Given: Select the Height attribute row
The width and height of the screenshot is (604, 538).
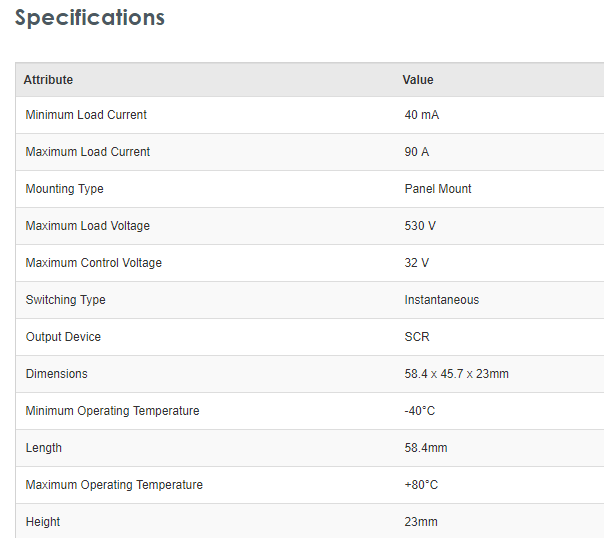Looking at the screenshot, I should coord(43,522).
